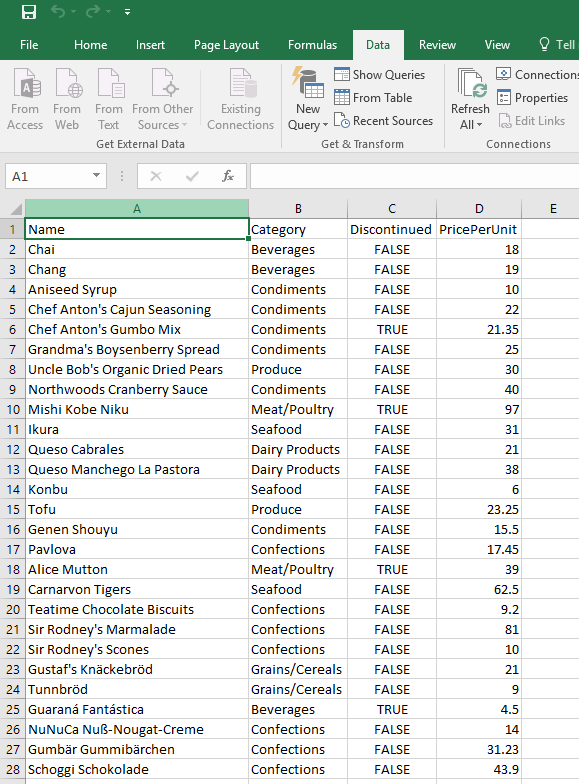
Task: Open Customize Quick Access Toolbar dropdown
Action: point(128,12)
